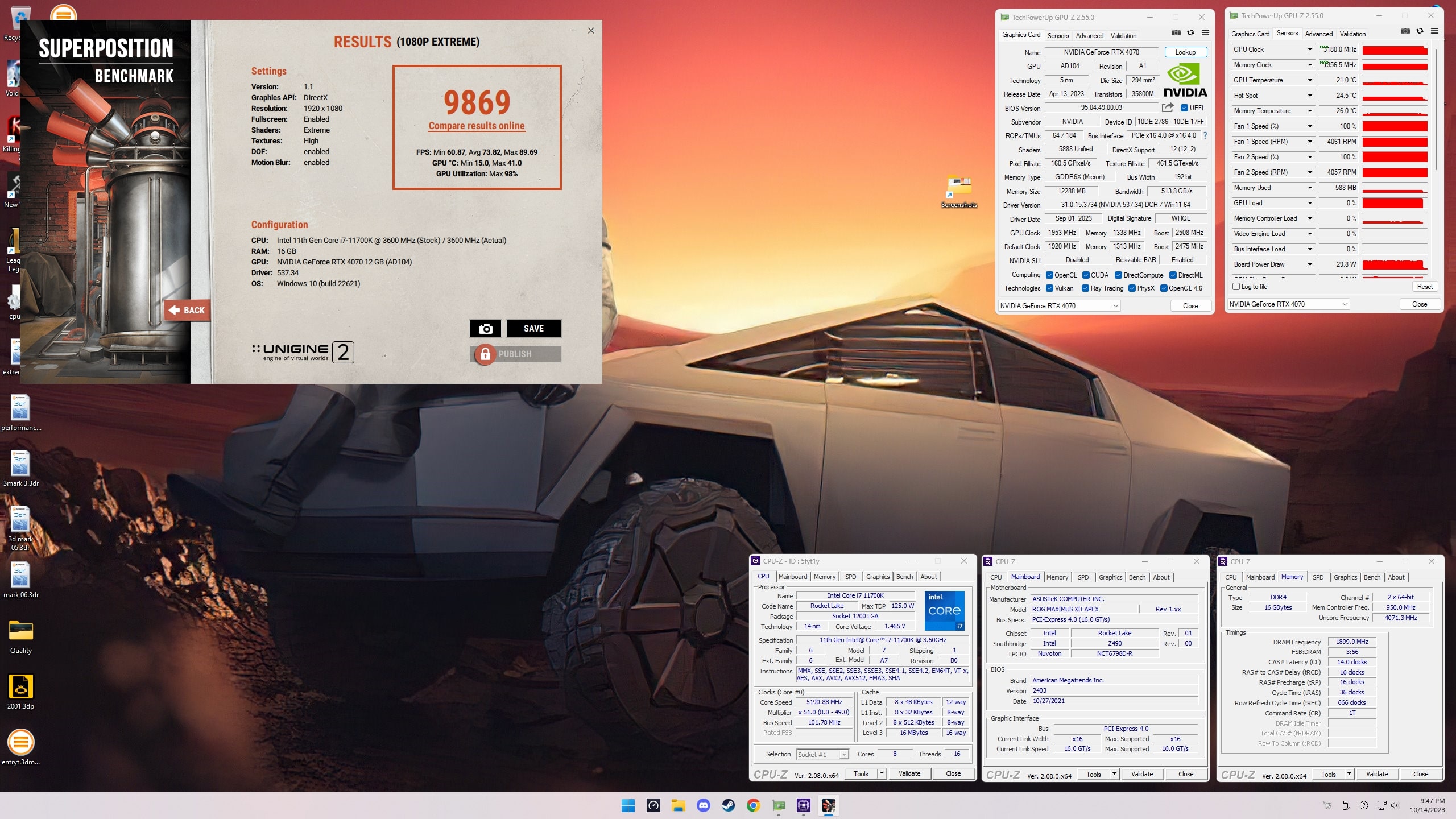Open Tools dropdown arrow in CPU-Z Mainboard window
1456x819 pixels.
point(1114,774)
